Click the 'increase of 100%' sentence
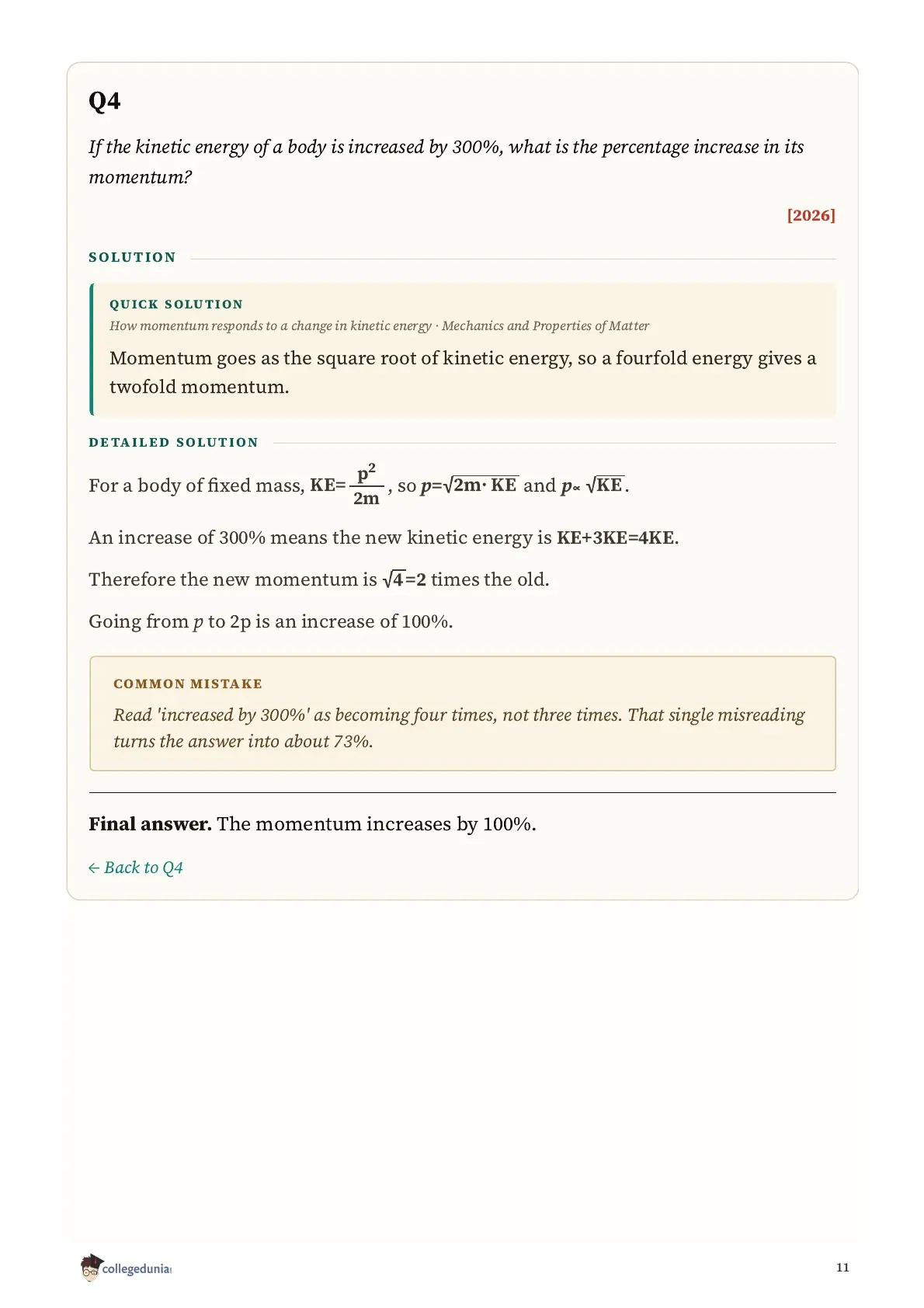 271,621
